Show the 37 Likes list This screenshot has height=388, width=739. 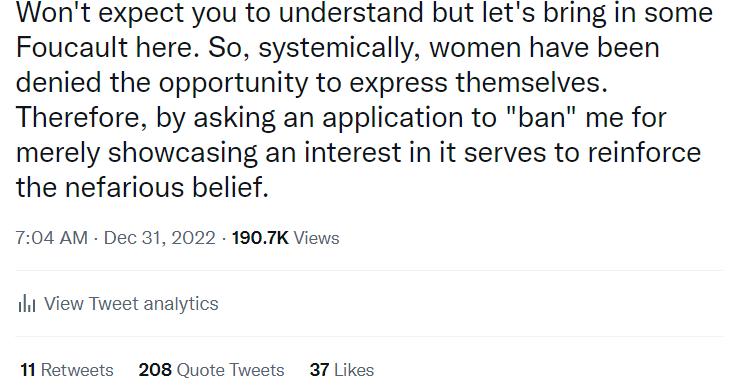click(x=342, y=370)
